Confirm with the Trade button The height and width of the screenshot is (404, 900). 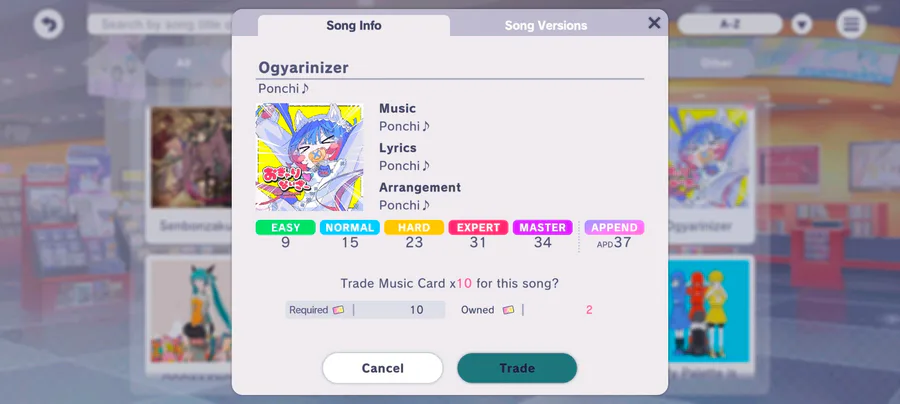(x=517, y=368)
